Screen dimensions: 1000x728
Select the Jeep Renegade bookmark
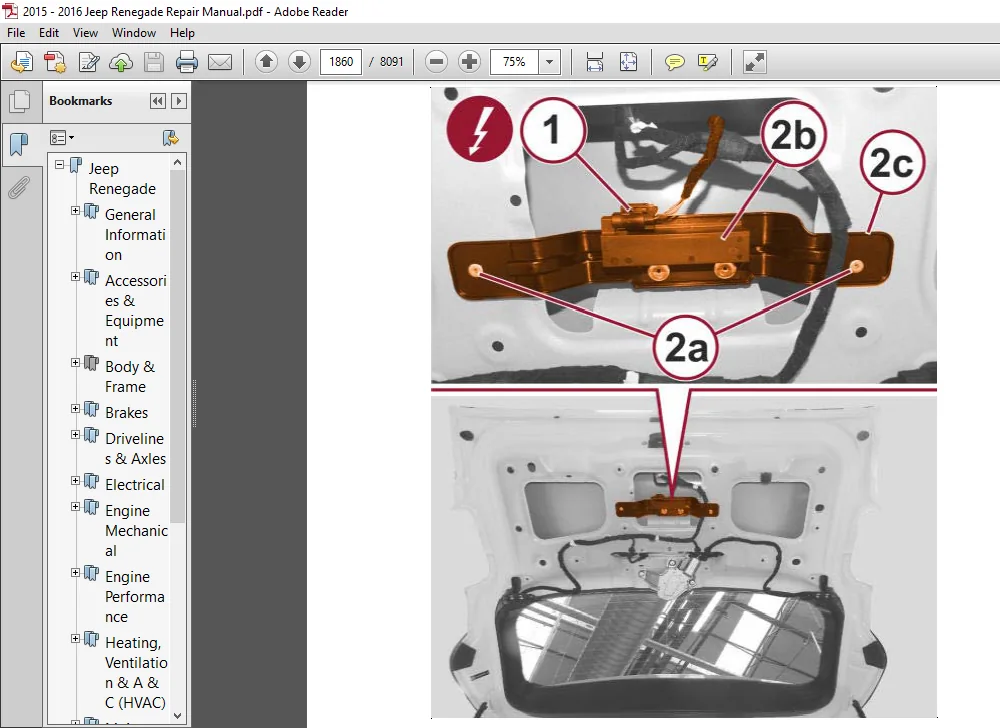tap(122, 178)
